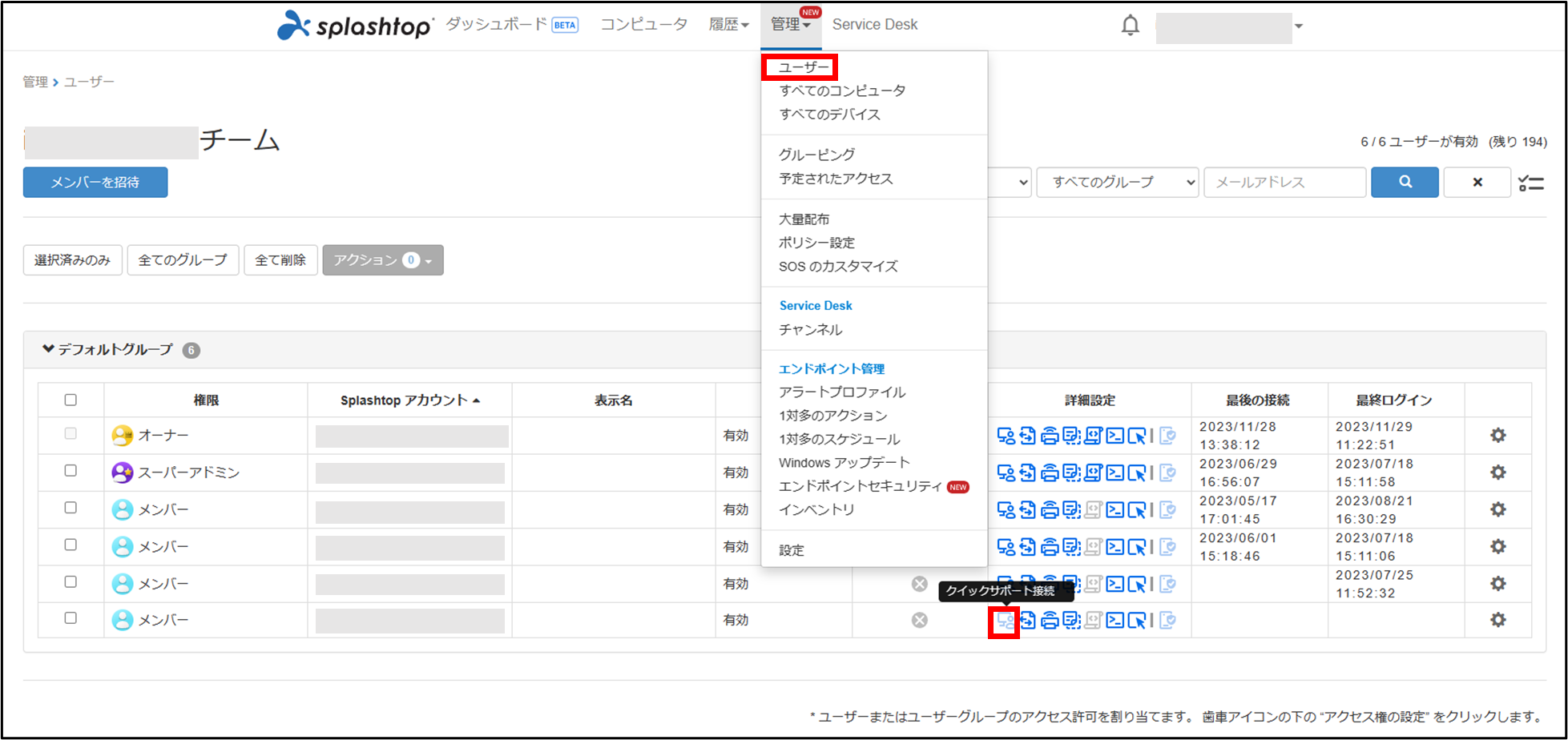The height and width of the screenshot is (740, 1568).
Task: Click the clear search X button
Action: [x=1477, y=182]
